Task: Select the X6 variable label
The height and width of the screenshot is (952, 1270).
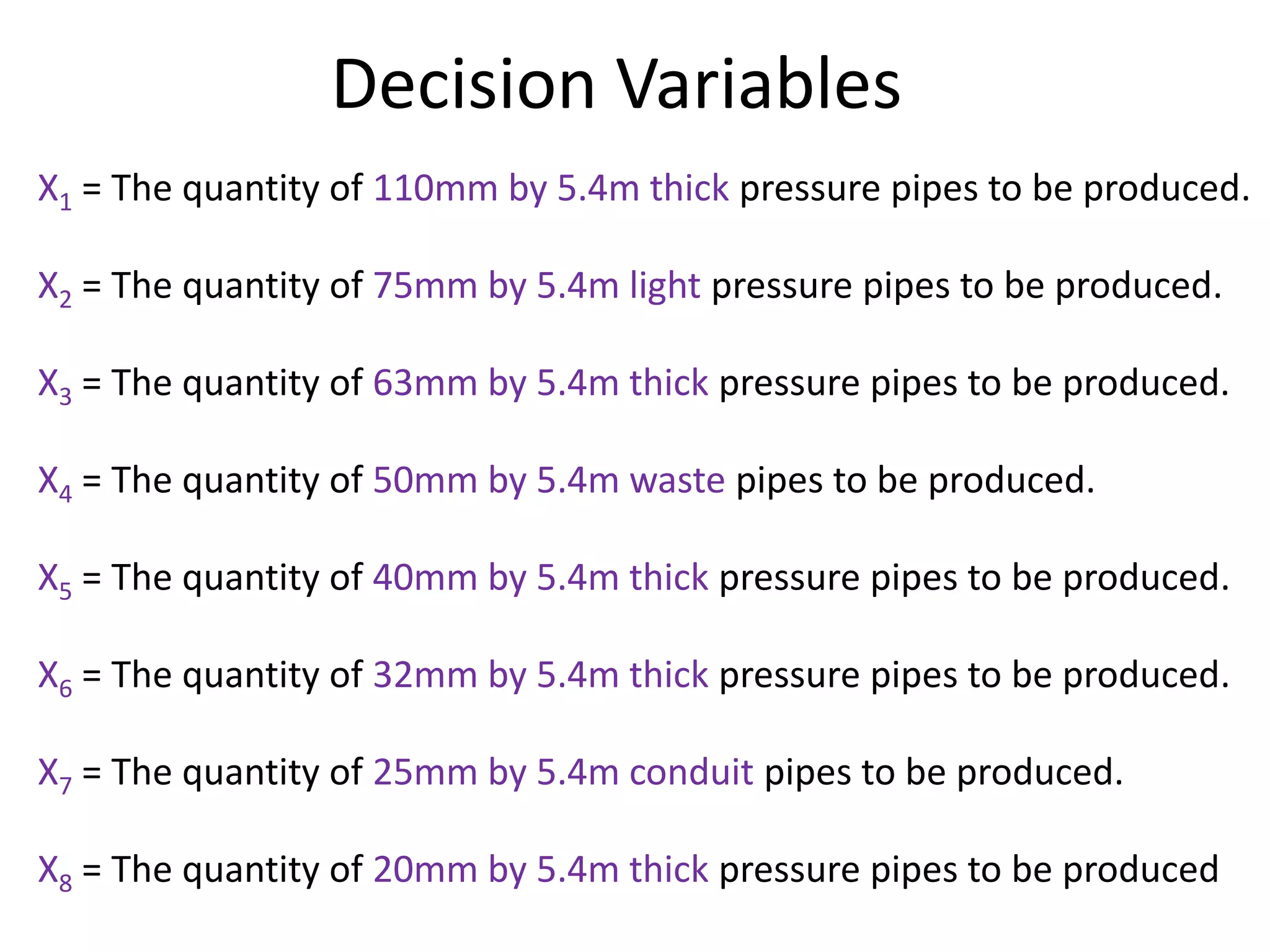Action: [x=55, y=676]
